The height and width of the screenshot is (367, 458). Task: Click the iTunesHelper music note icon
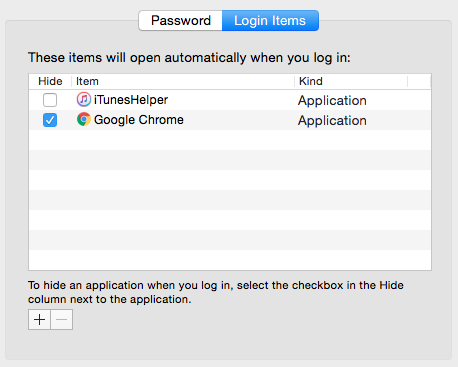click(x=84, y=99)
